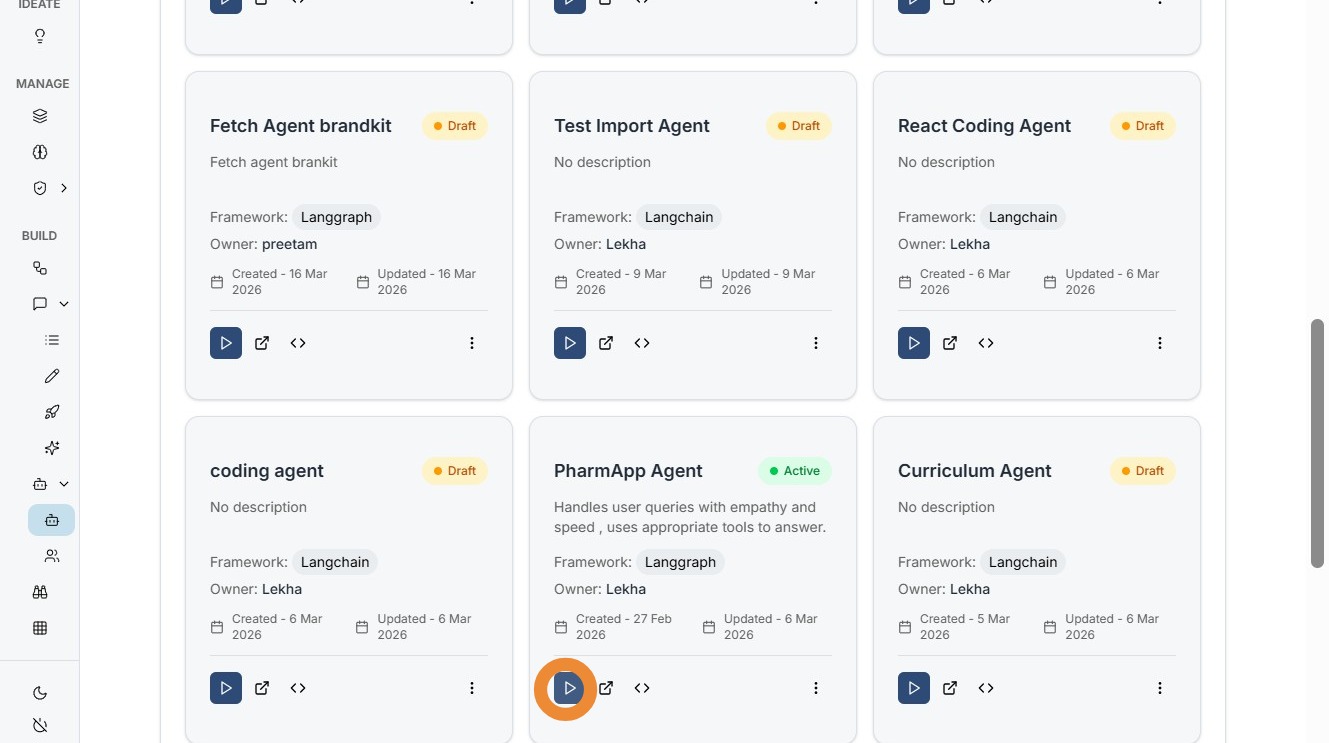Collapse the robot agents section chevron
The image size is (1329, 743).
[x=64, y=484]
